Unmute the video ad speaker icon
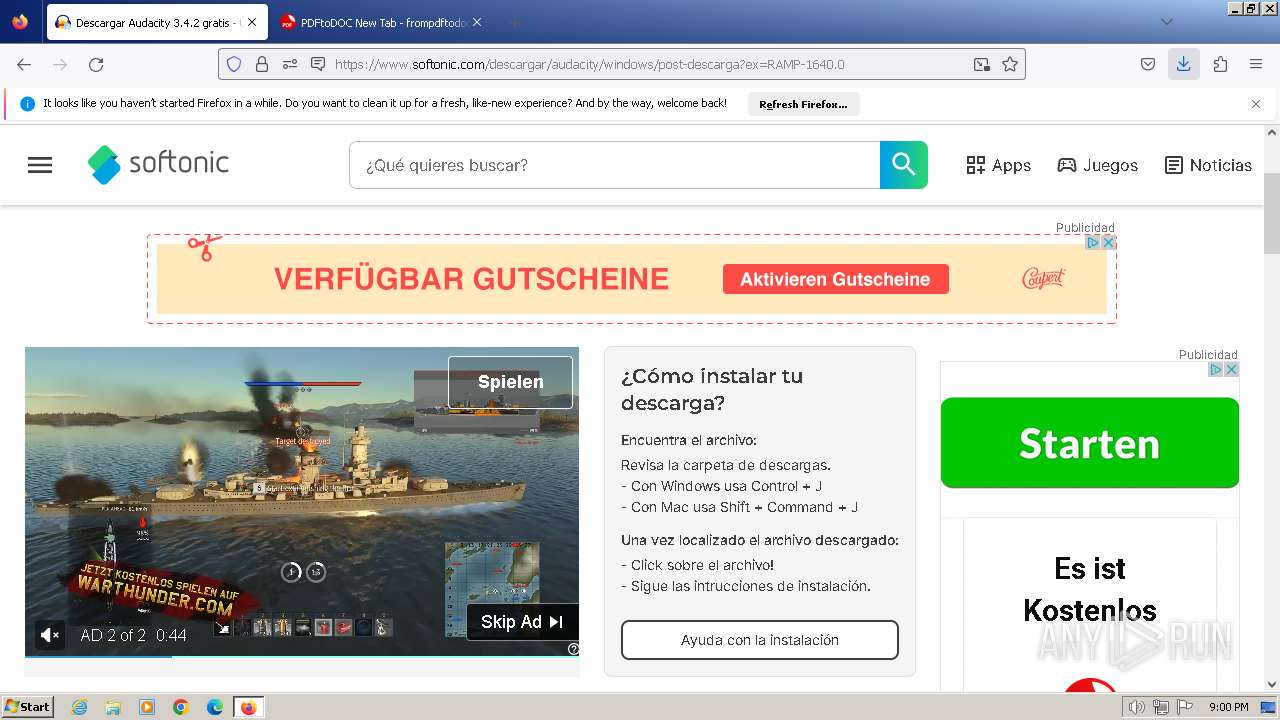Screen dimensions: 1280x720 click(50, 634)
